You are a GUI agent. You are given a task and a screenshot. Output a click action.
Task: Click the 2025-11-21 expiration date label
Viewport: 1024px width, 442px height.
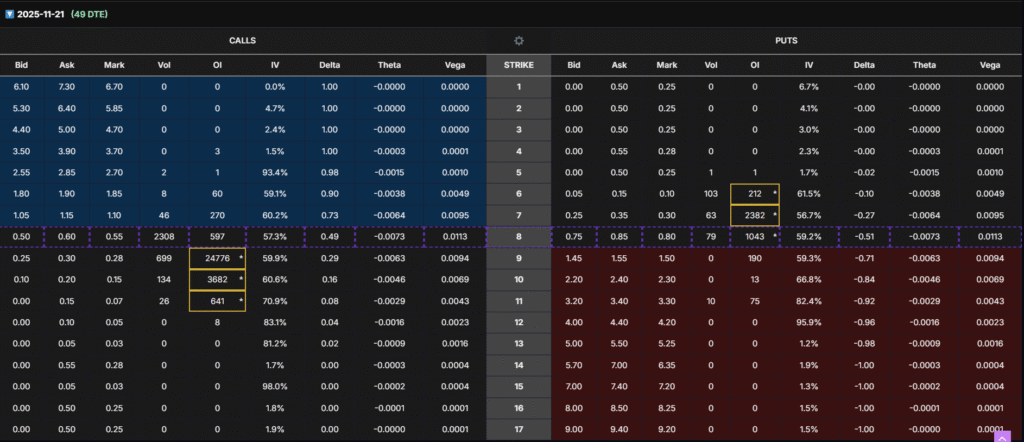tap(44, 15)
